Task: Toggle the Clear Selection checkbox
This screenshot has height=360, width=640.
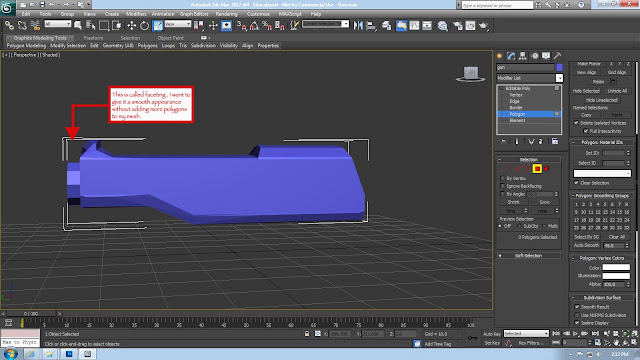Action: pyautogui.click(x=576, y=183)
